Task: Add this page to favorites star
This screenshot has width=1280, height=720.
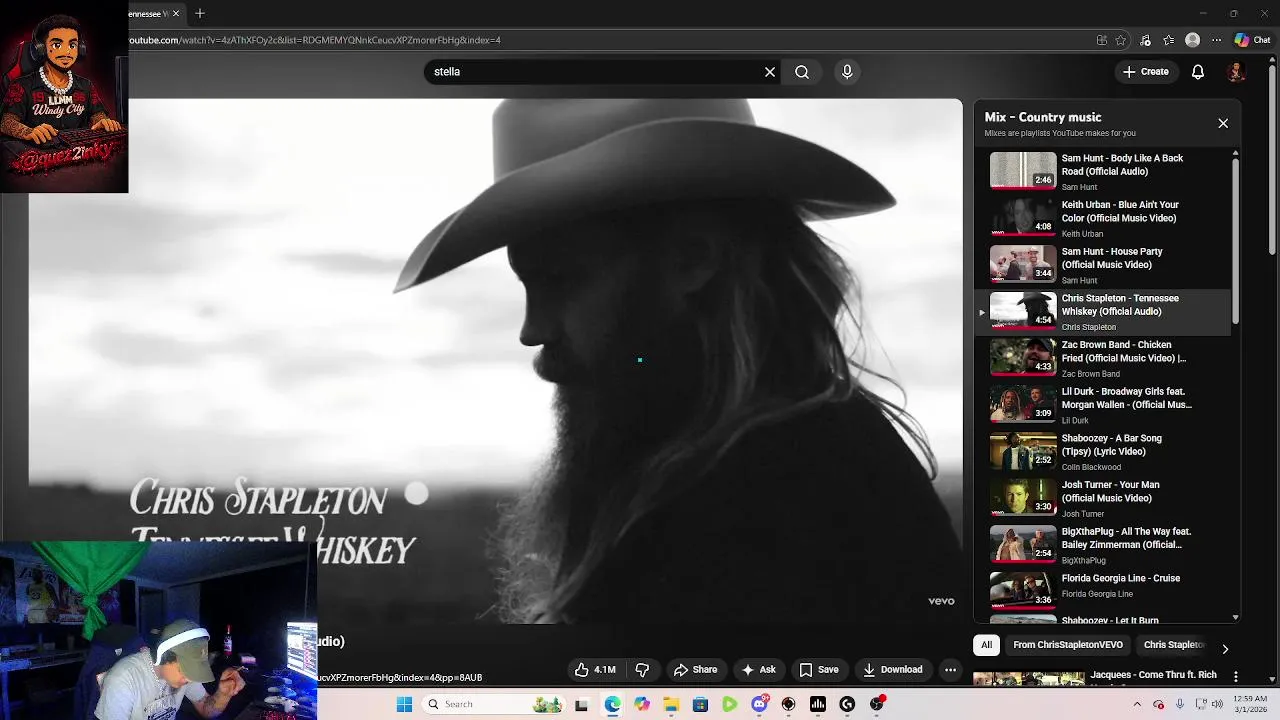Action: point(1121,40)
